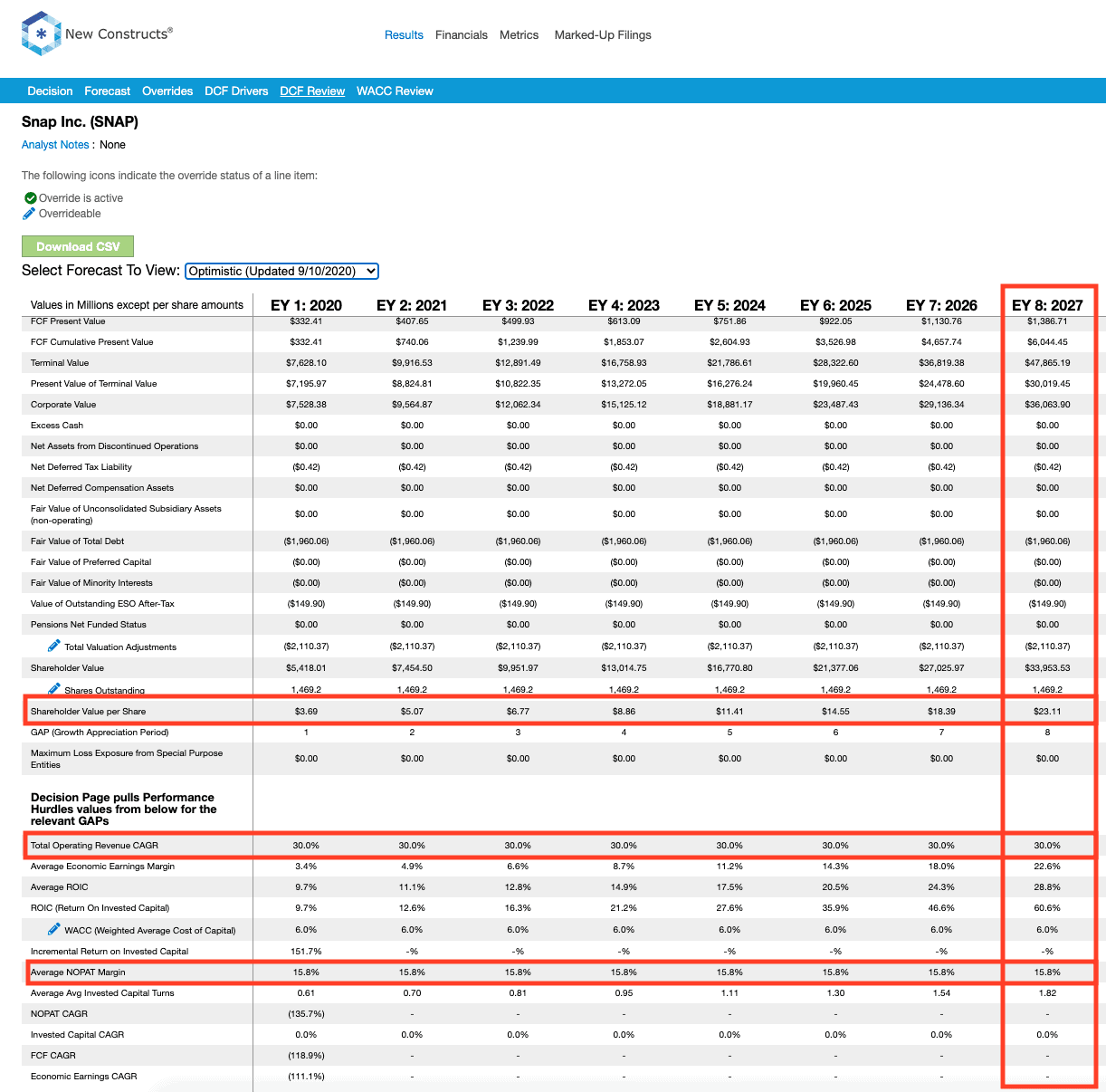
Task: Click the pencil icon beside Overrideable legend
Action: click(30, 214)
